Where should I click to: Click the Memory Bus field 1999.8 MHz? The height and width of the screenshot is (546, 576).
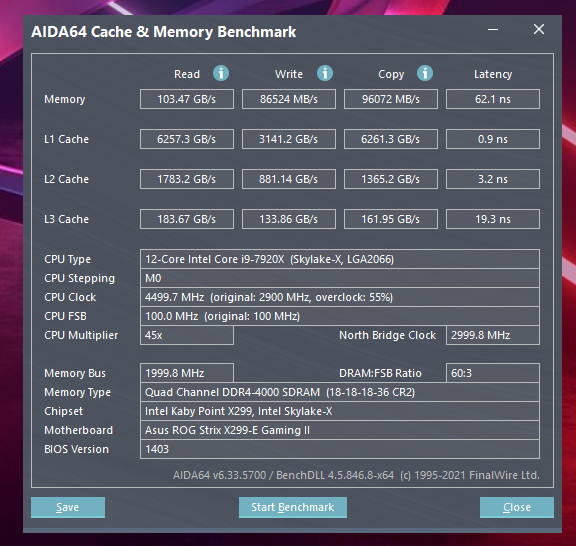pos(187,373)
